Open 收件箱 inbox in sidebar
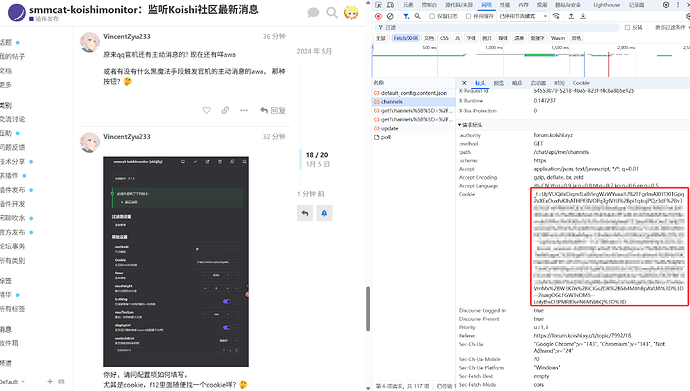 pos(9,343)
